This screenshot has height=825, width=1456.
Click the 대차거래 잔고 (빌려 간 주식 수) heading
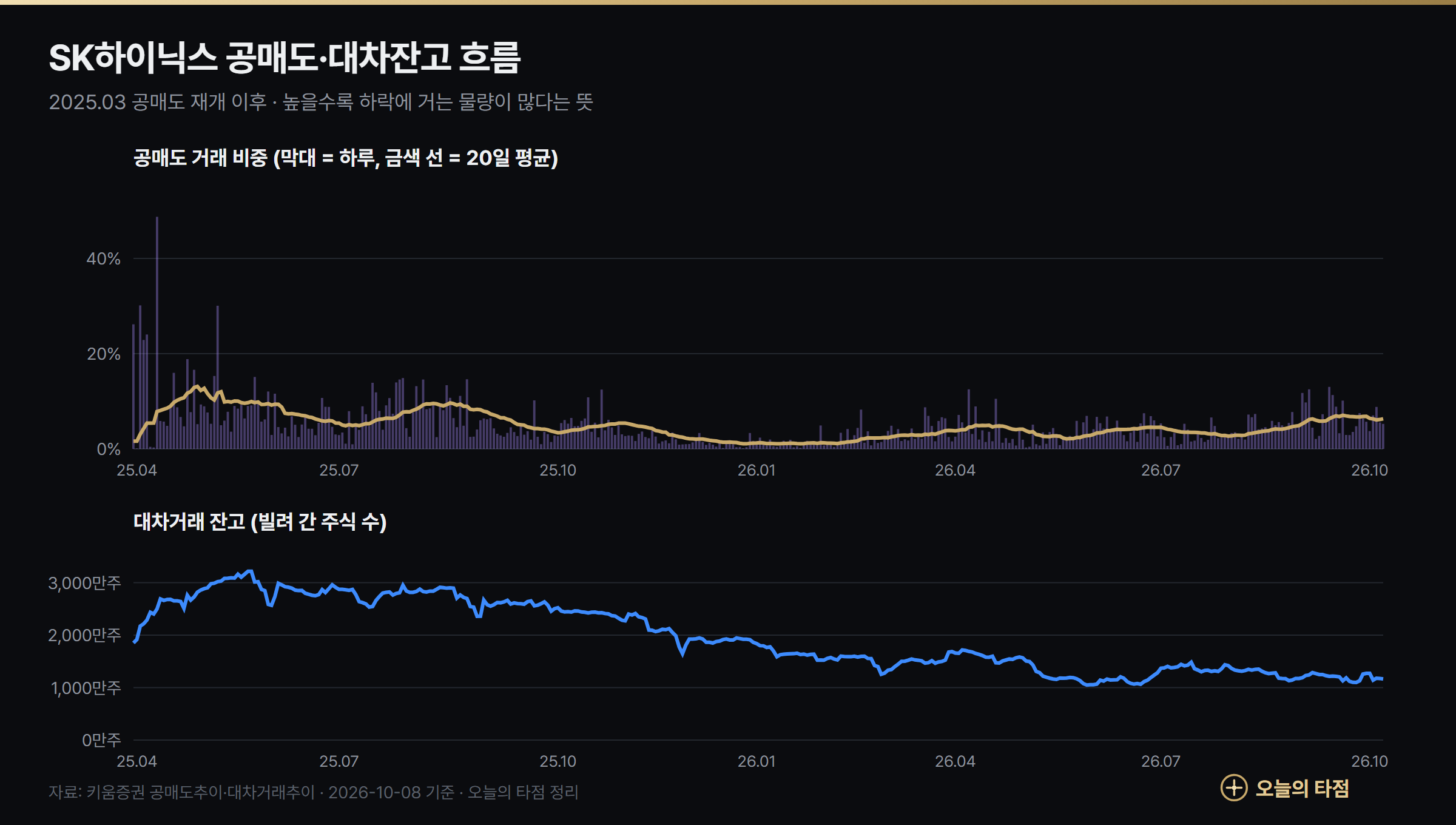point(260,522)
